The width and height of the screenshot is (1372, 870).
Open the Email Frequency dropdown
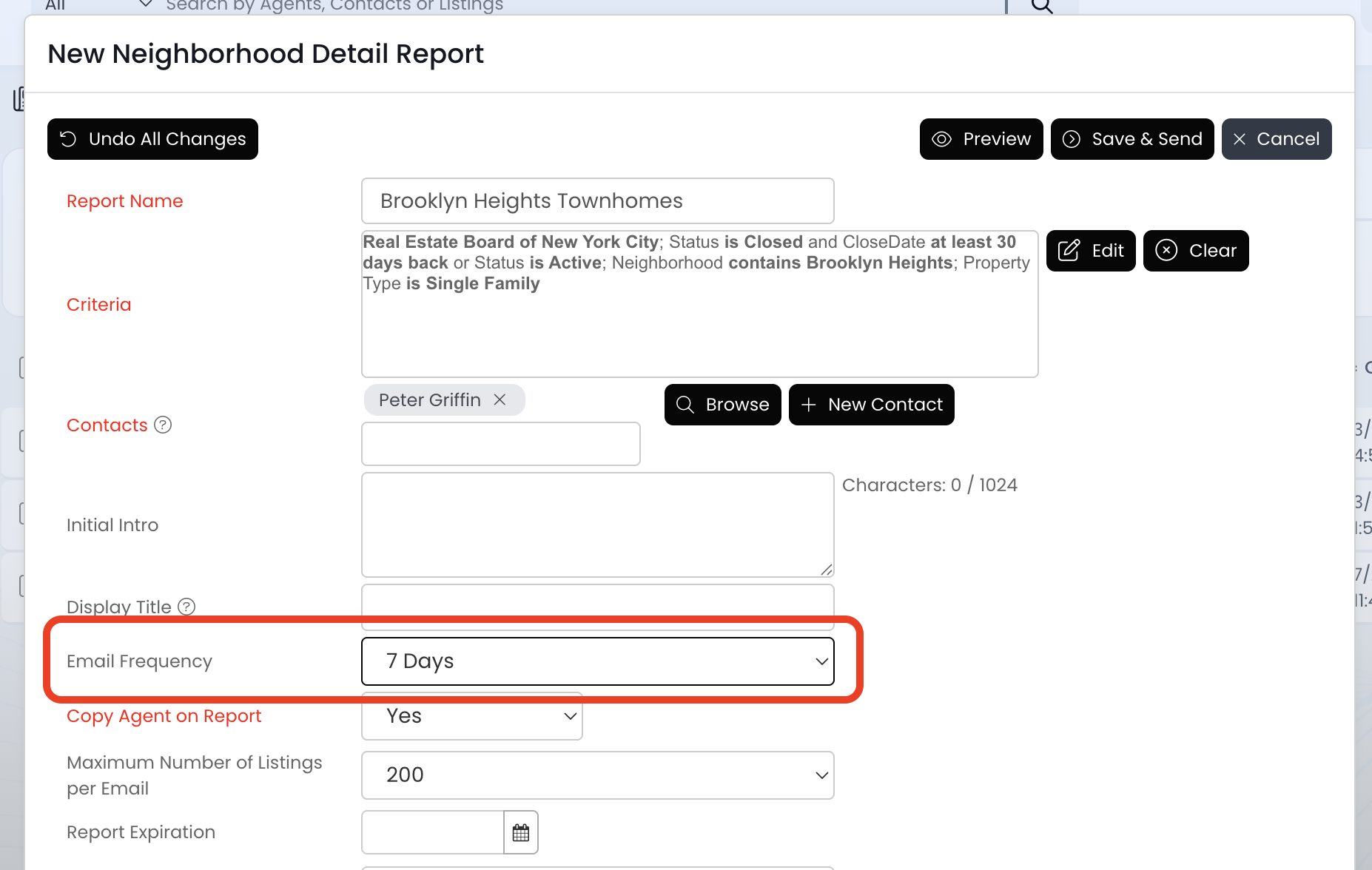point(597,661)
